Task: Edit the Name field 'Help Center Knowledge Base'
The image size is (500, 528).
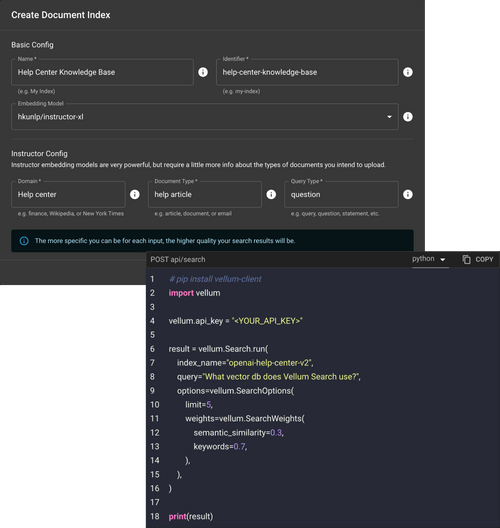Action: point(102,72)
